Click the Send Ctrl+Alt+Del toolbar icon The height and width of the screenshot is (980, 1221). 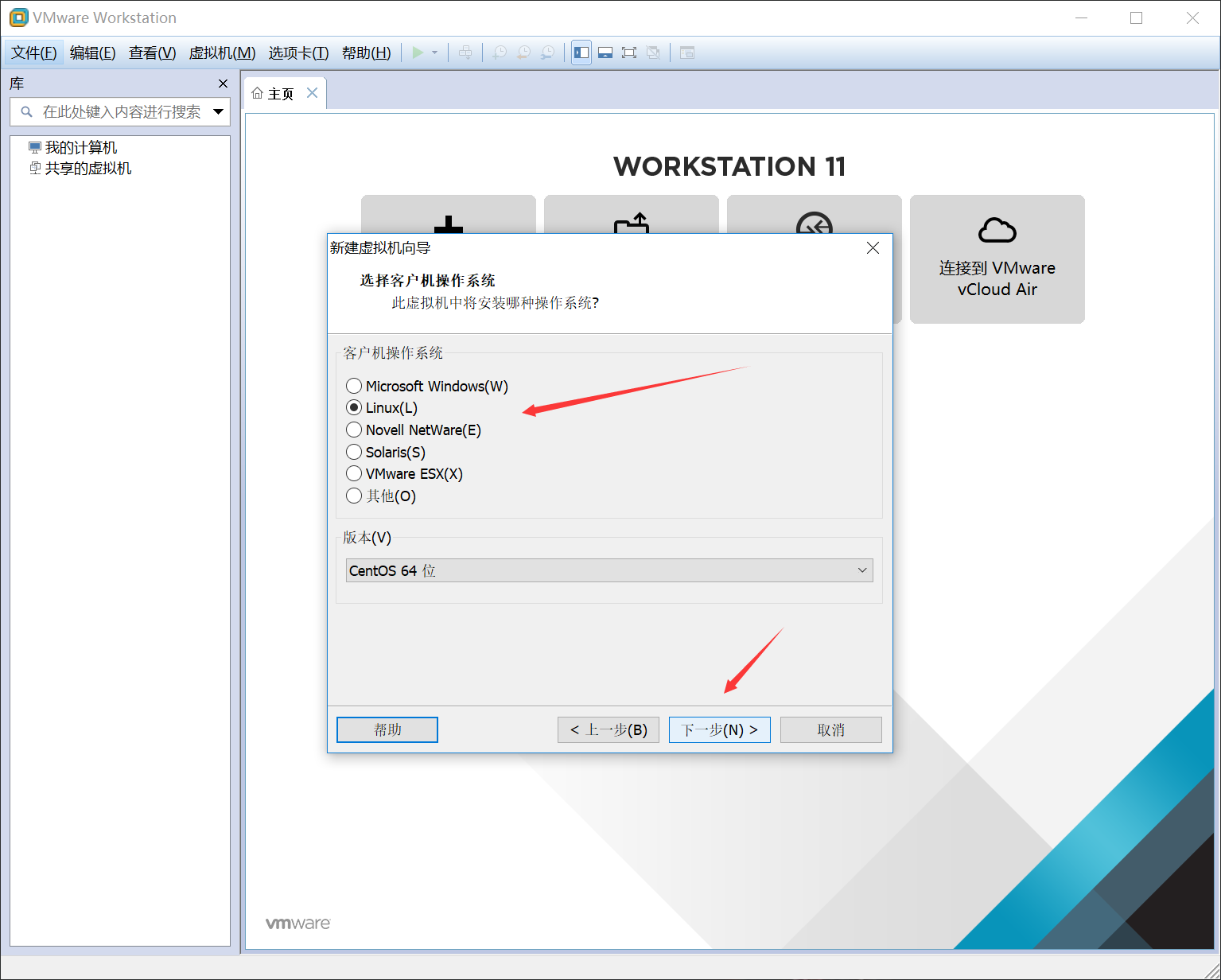(x=465, y=52)
